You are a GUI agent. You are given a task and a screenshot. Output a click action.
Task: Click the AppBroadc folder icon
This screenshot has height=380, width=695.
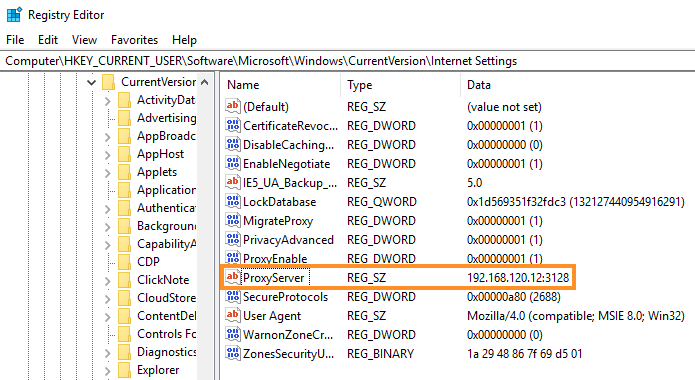(125, 136)
